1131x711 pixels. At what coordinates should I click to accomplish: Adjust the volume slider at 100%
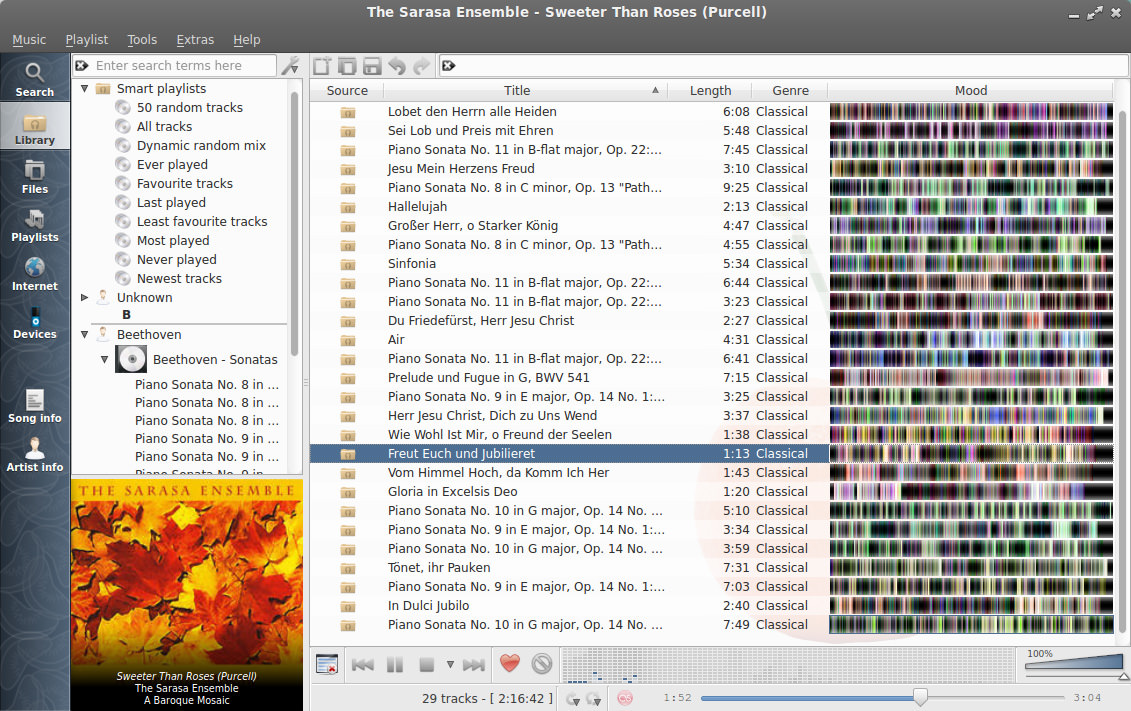1074,663
